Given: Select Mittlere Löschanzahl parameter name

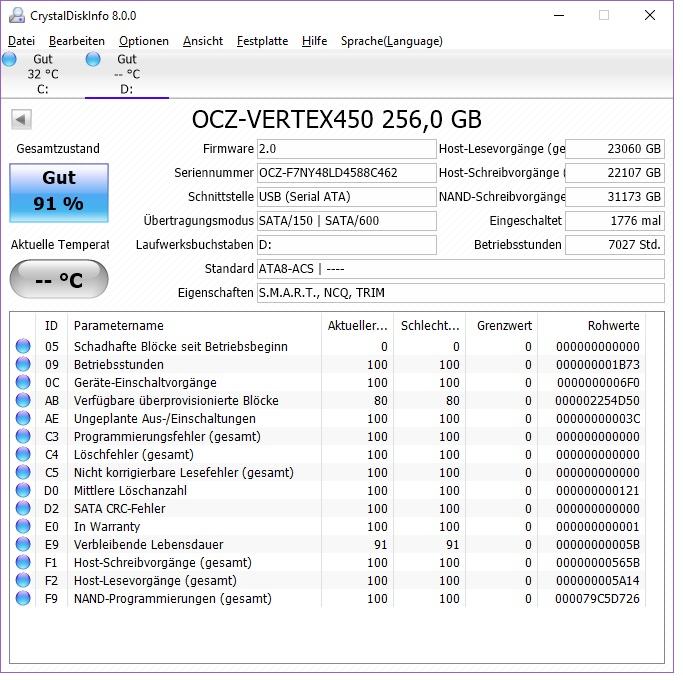Looking at the screenshot, I should [130, 491].
